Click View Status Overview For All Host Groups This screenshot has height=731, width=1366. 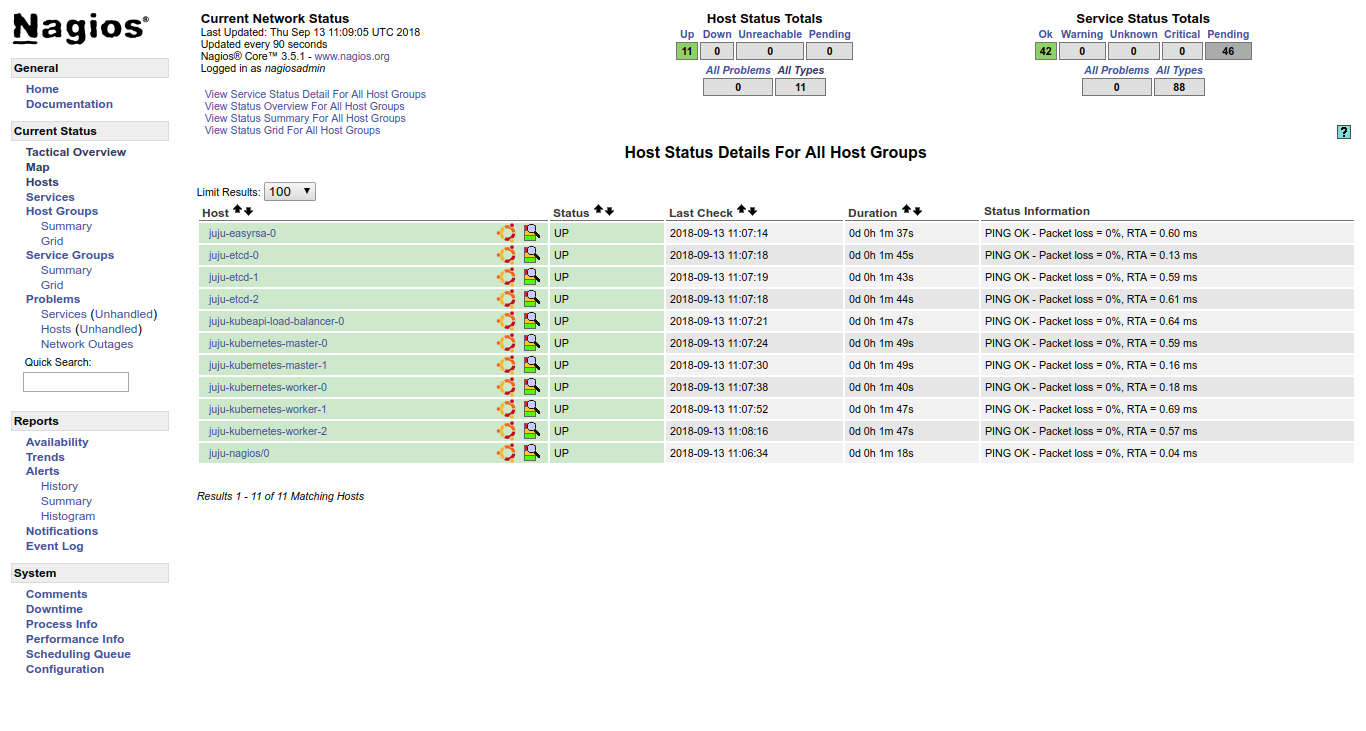(x=305, y=106)
